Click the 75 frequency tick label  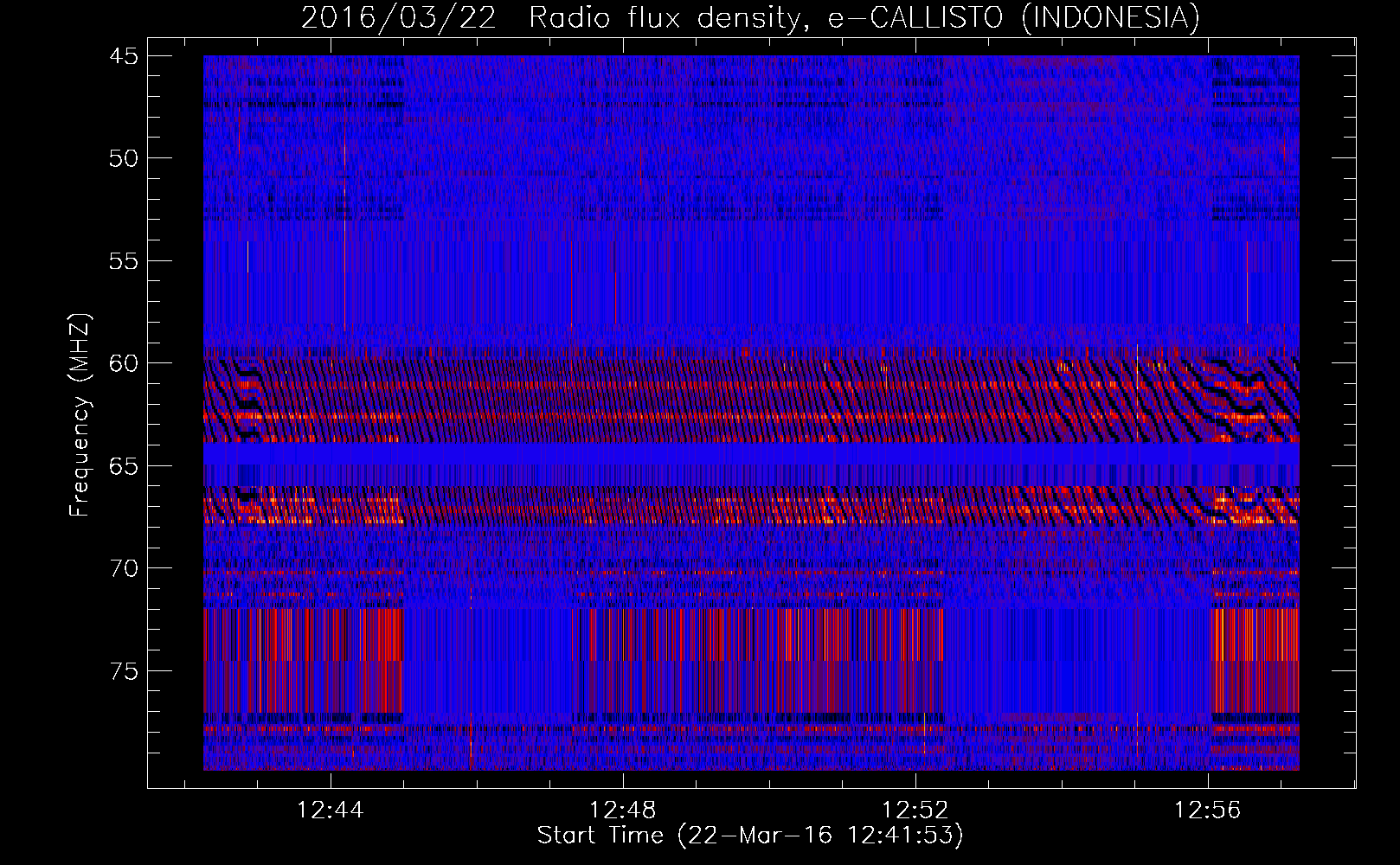click(124, 671)
